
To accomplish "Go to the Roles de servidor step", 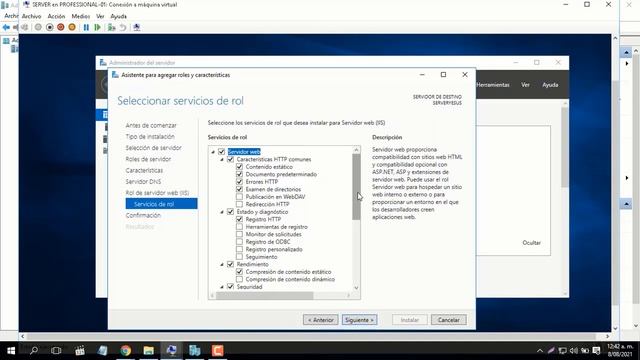I will [148, 159].
